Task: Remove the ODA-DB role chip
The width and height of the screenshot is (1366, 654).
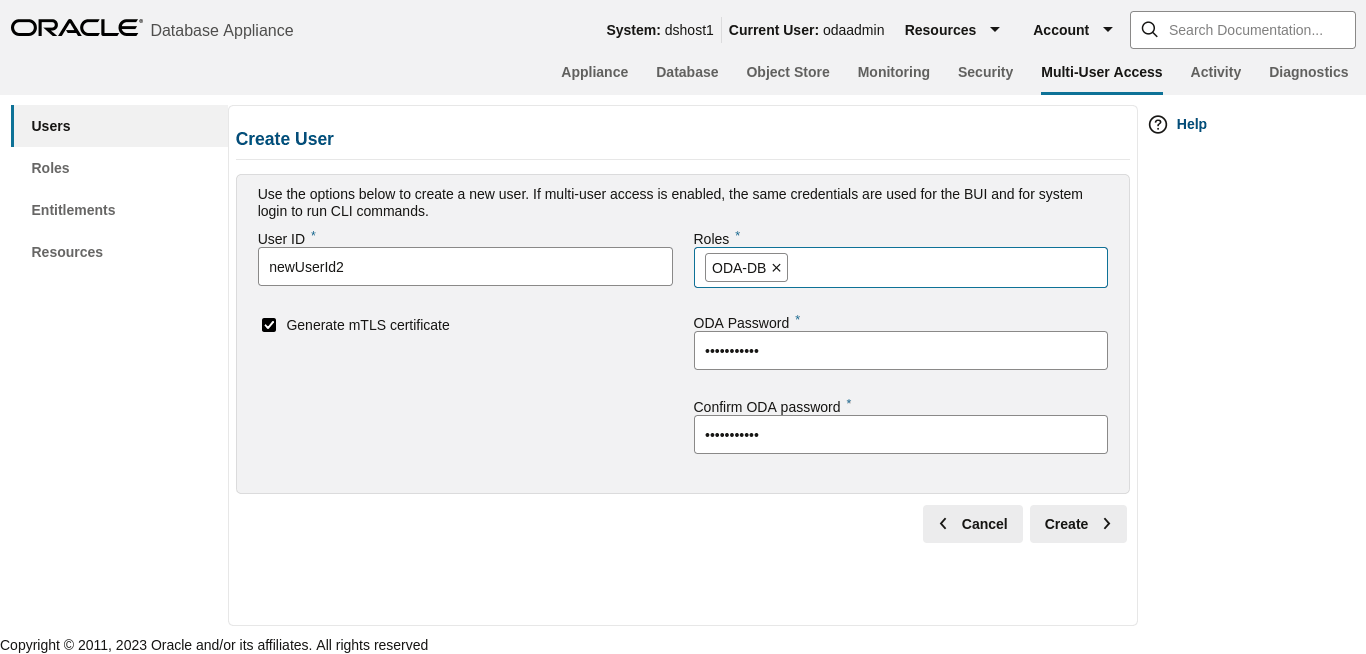Action: click(x=776, y=267)
